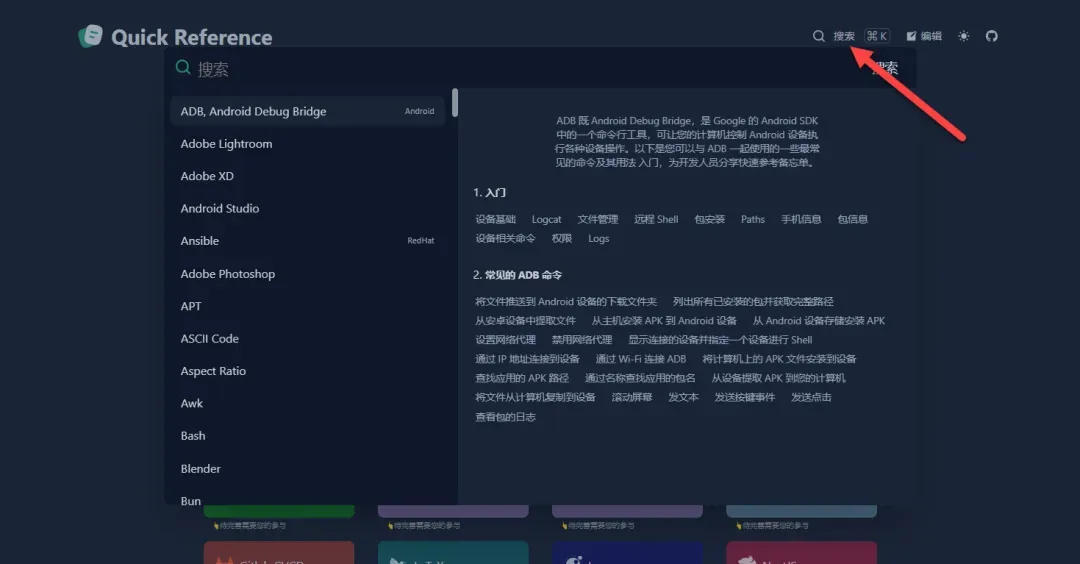Select ADB, Android Debug Bridge result
Image resolution: width=1080 pixels, height=564 pixels.
[x=307, y=111]
